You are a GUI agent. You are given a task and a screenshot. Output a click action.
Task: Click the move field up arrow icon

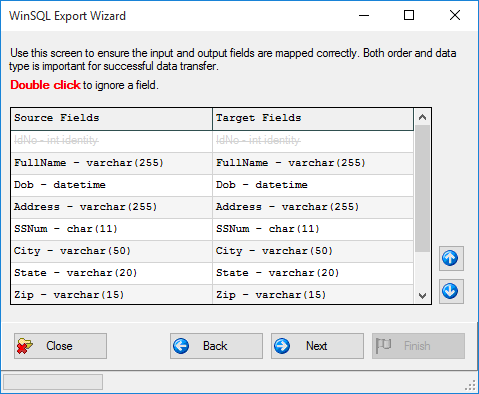451,258
